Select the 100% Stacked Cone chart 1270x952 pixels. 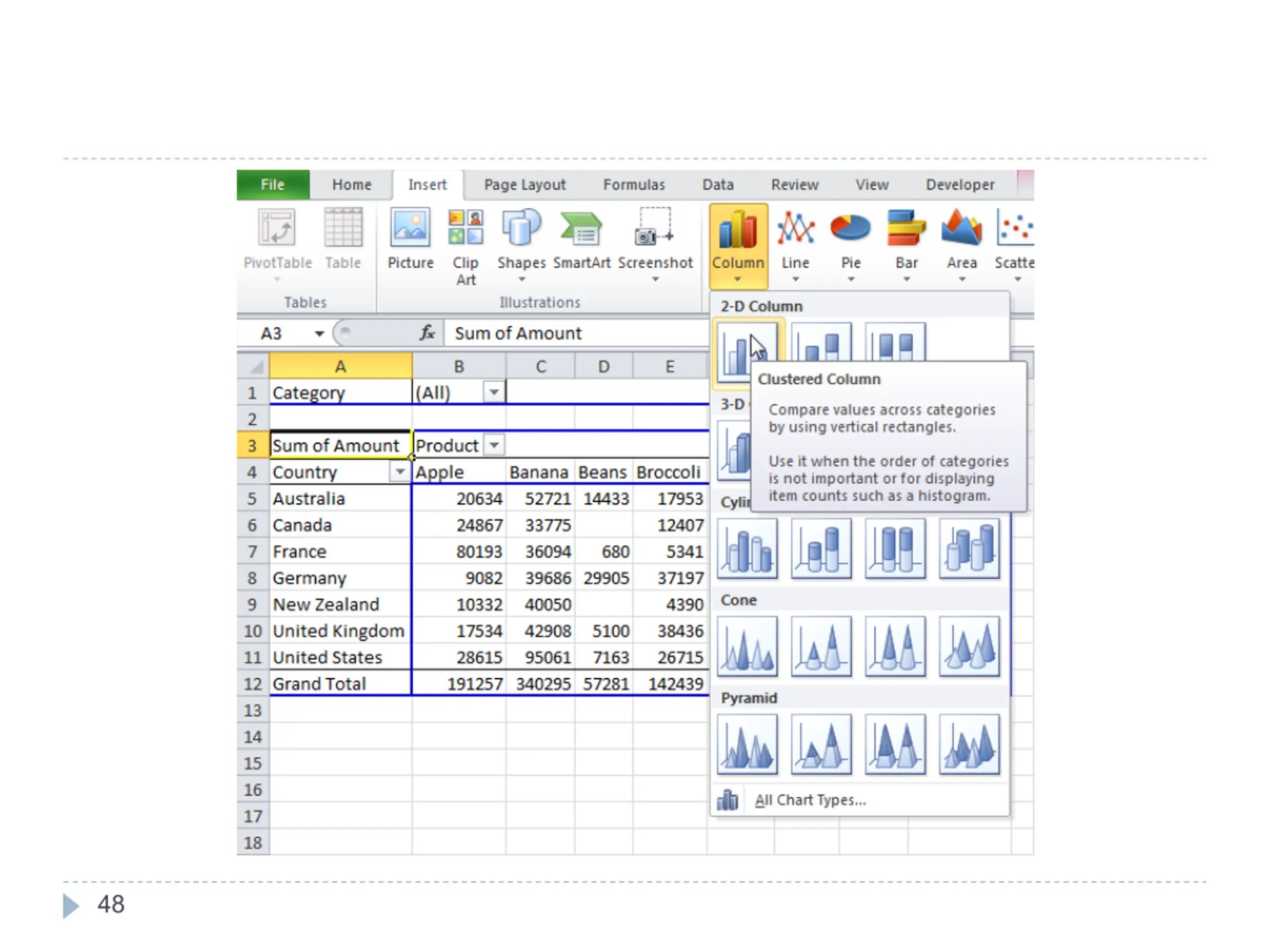[x=895, y=646]
